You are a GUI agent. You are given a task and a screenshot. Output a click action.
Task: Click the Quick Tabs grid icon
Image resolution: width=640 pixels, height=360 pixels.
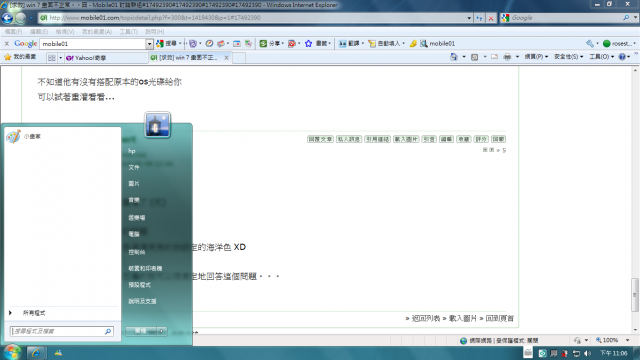[x=51, y=58]
